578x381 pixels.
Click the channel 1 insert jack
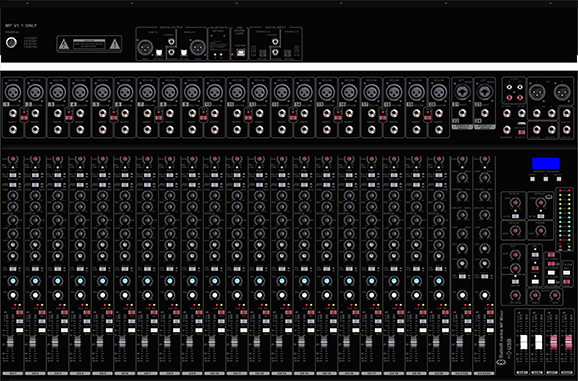[13, 129]
